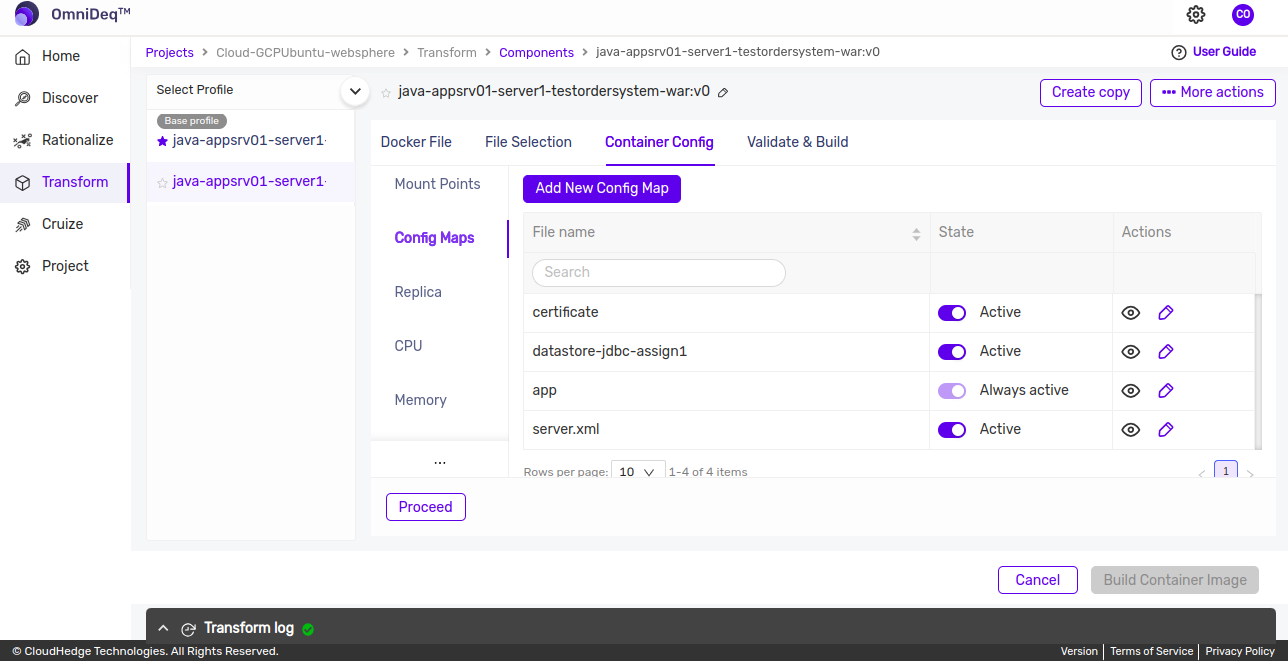Toggle certificate Active switch
Screen dimensions: 1288x661
[x=952, y=313]
